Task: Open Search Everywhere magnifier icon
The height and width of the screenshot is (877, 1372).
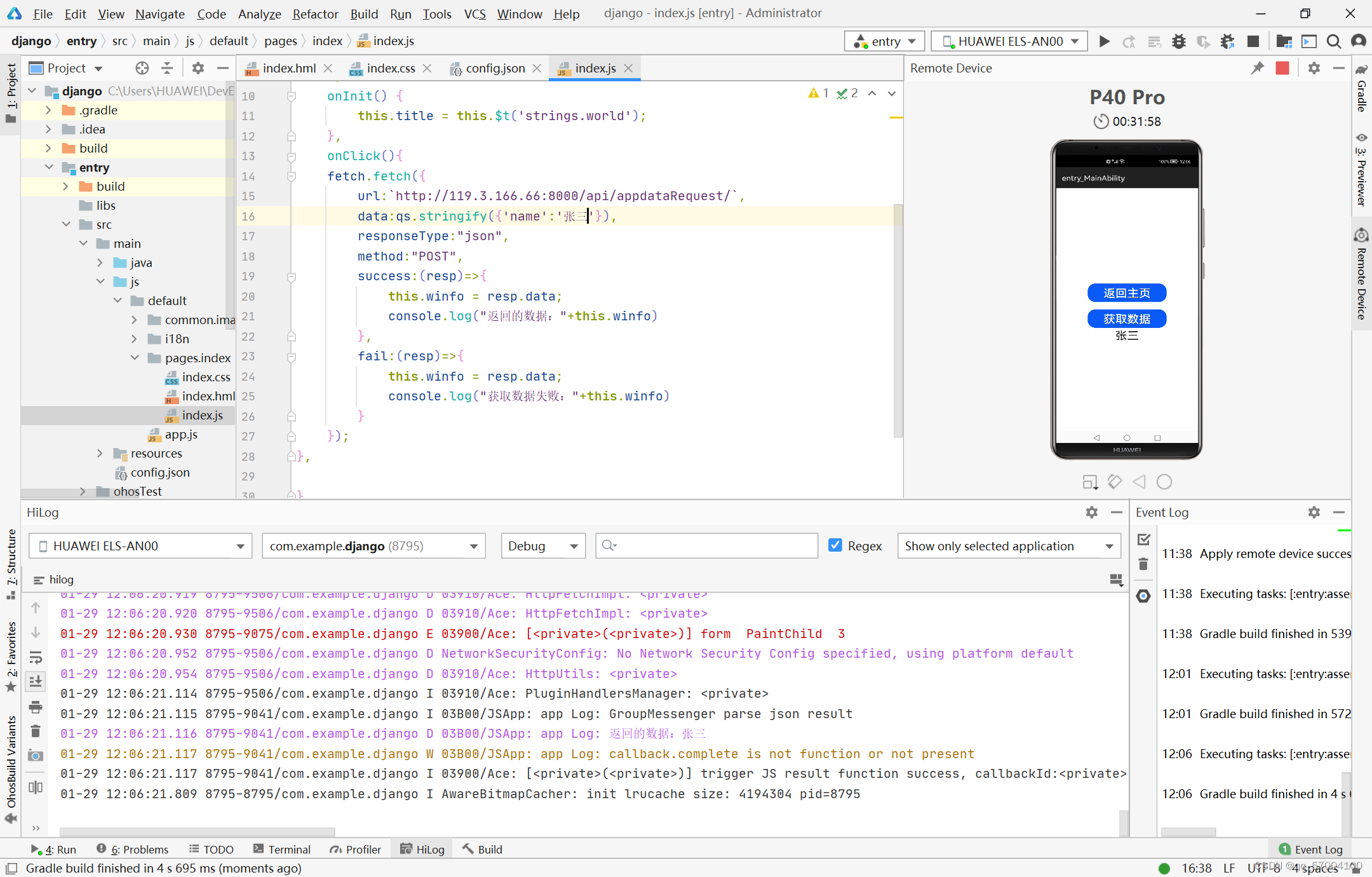Action: pyautogui.click(x=1334, y=41)
